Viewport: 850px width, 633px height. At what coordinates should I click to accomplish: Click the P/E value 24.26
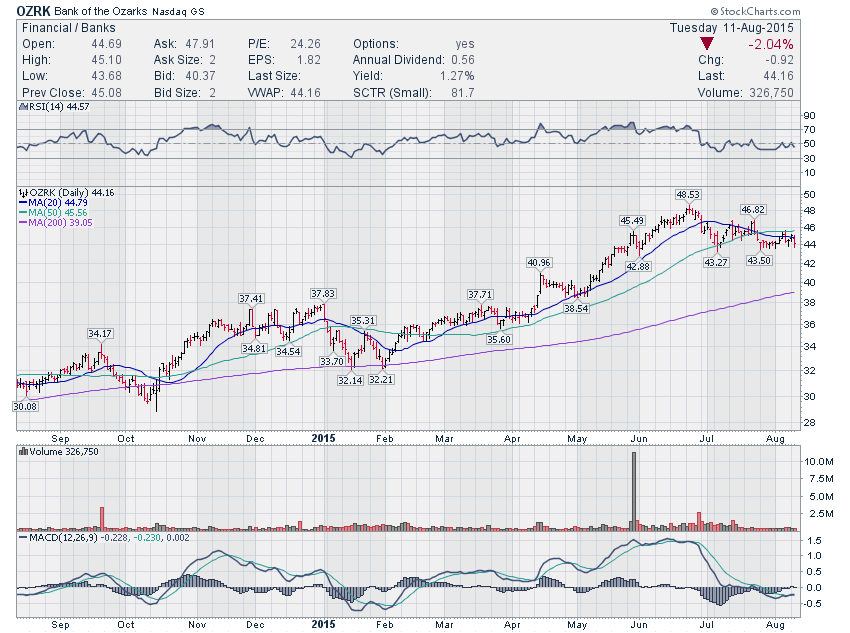pyautogui.click(x=305, y=44)
